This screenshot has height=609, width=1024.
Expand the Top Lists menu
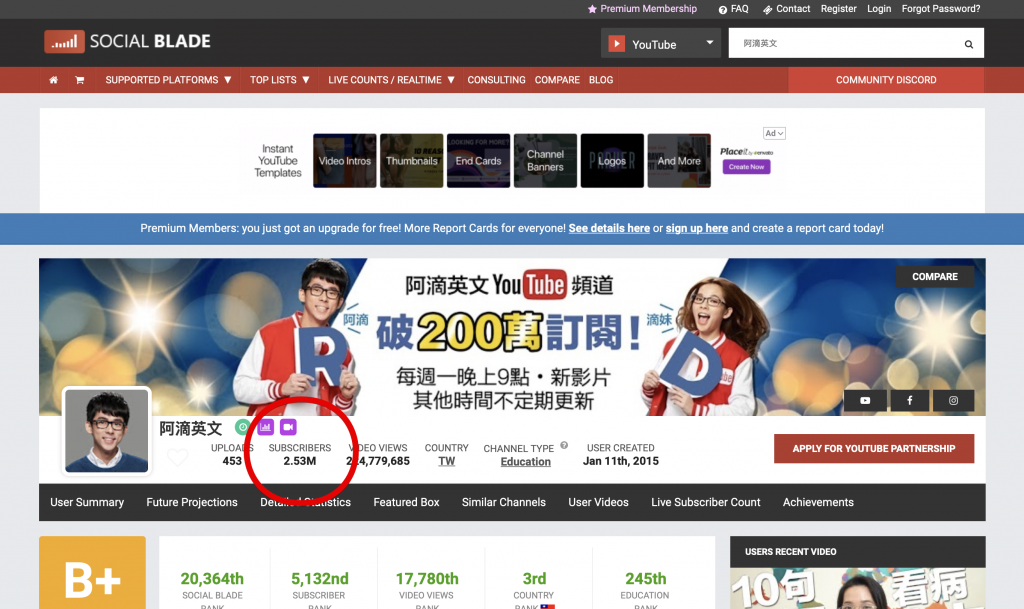coord(280,80)
